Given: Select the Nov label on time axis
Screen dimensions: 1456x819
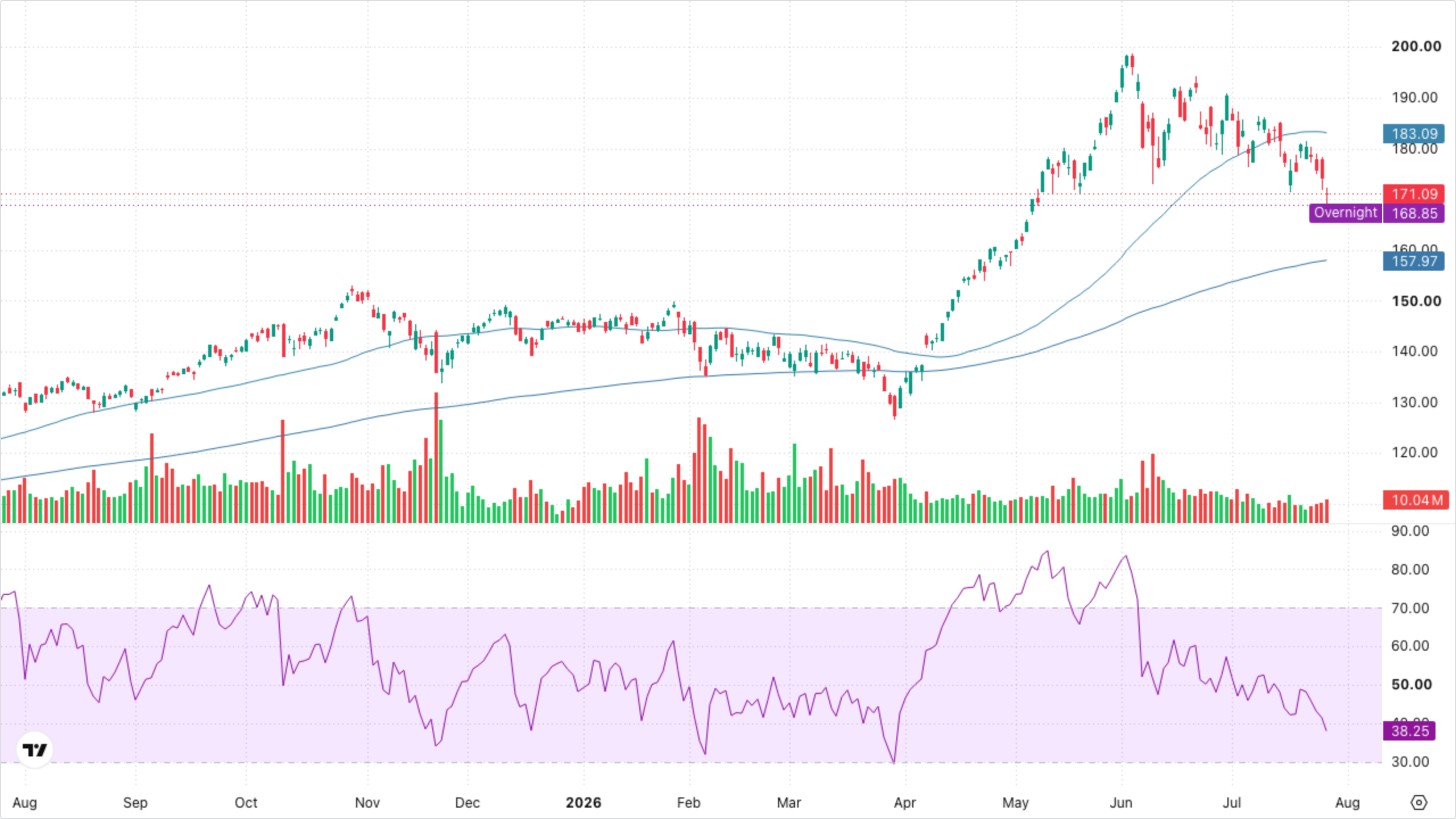Looking at the screenshot, I should tap(367, 803).
